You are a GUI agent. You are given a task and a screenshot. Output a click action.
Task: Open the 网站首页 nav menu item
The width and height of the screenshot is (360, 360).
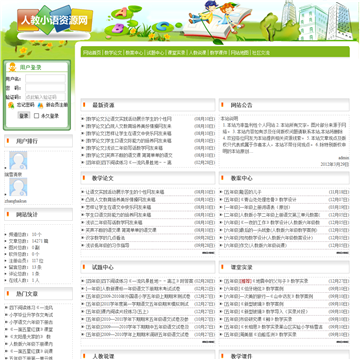[x=92, y=53]
